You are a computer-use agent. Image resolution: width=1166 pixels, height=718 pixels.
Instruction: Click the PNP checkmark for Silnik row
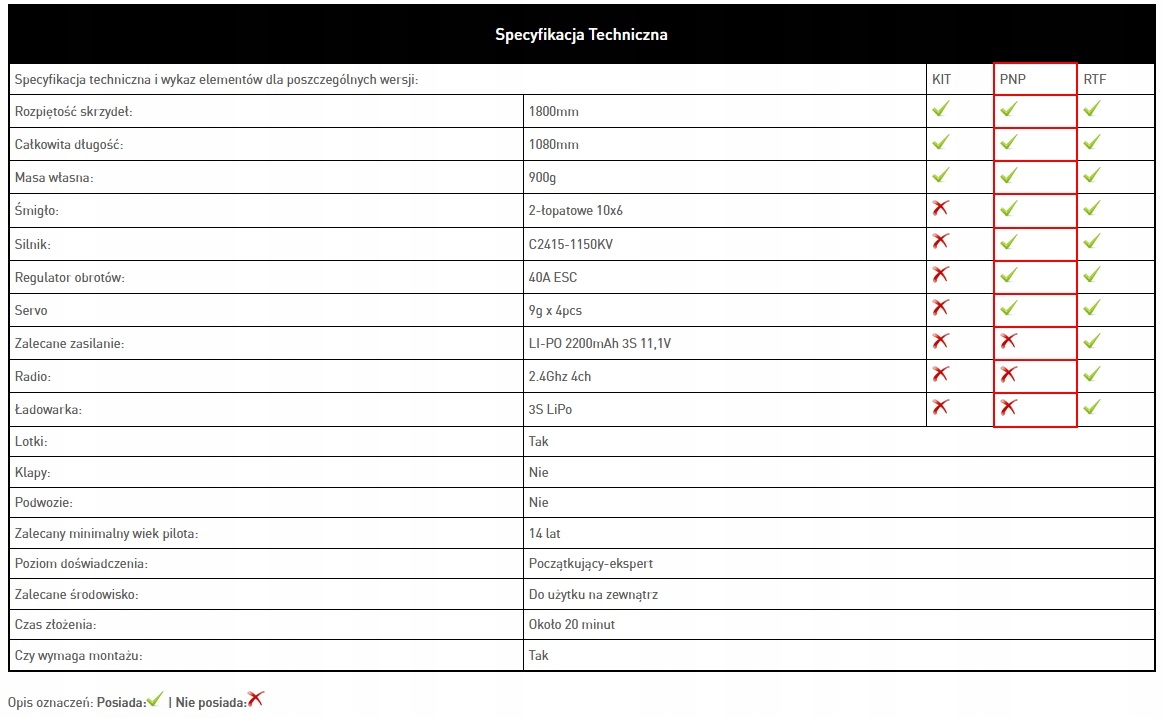pyautogui.click(x=1008, y=242)
